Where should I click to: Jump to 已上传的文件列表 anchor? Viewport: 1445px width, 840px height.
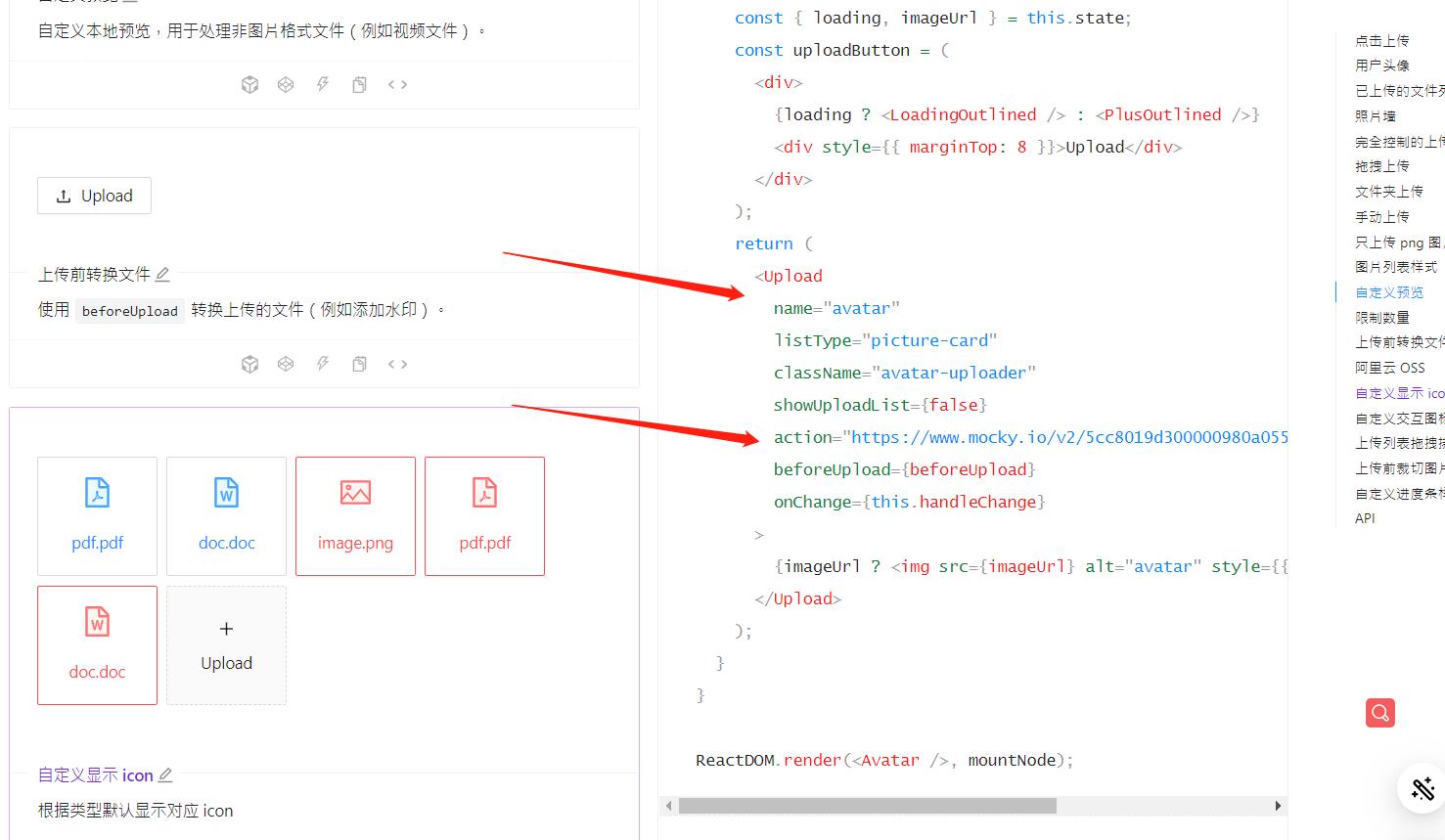[x=1400, y=91]
